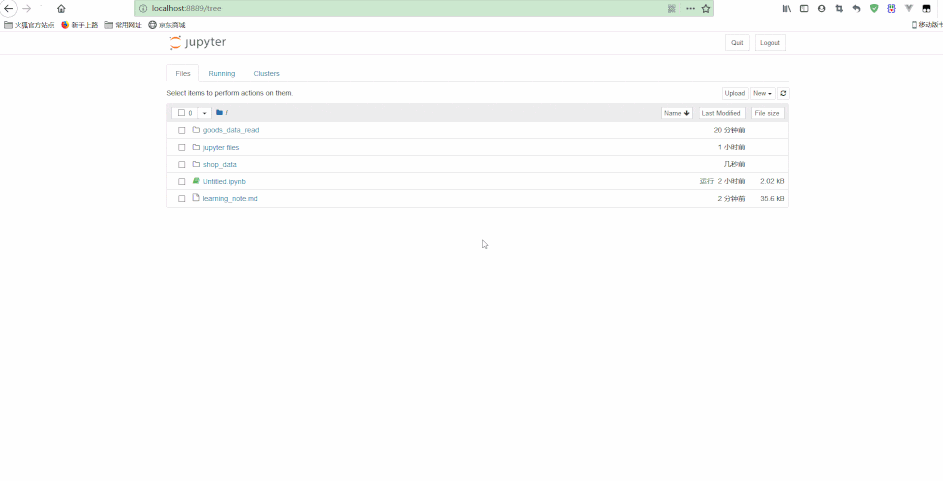Click the QR code icon in address bar
943x481 pixels.
pos(672,8)
